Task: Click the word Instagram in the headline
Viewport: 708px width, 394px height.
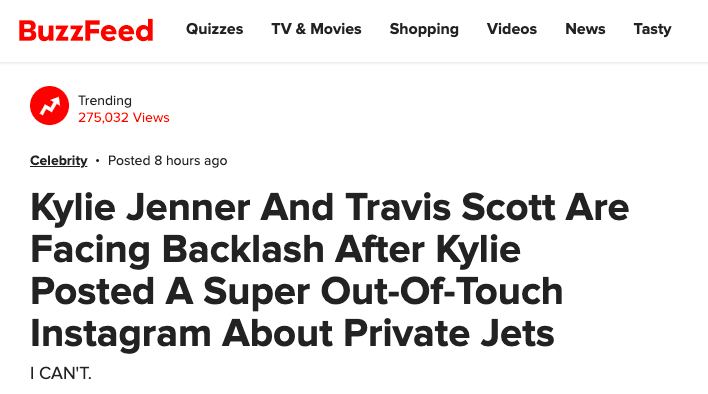Action: [121, 334]
